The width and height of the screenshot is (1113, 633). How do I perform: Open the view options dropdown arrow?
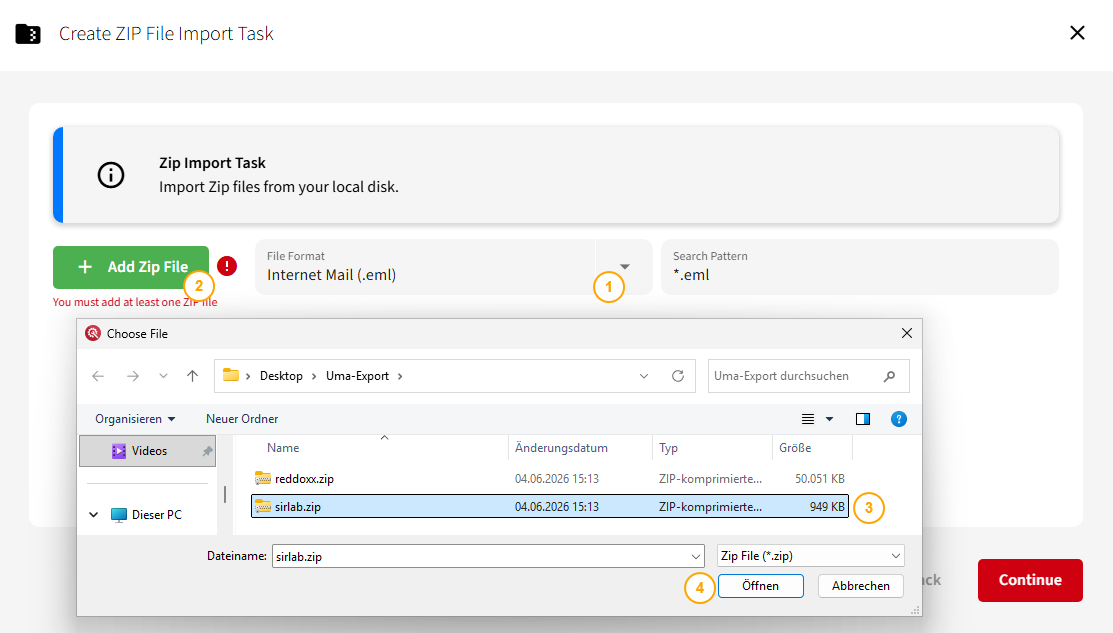tap(829, 419)
